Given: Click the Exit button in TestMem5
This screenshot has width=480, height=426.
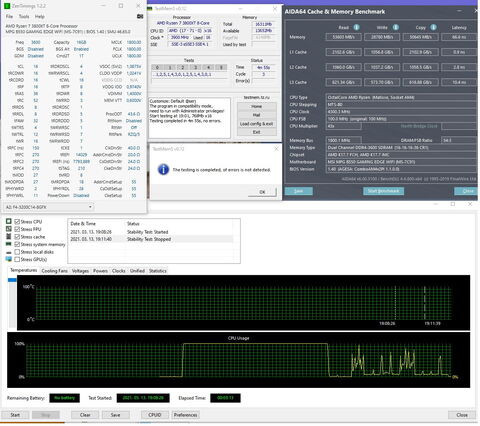Looking at the screenshot, I should pyautogui.click(x=257, y=132).
